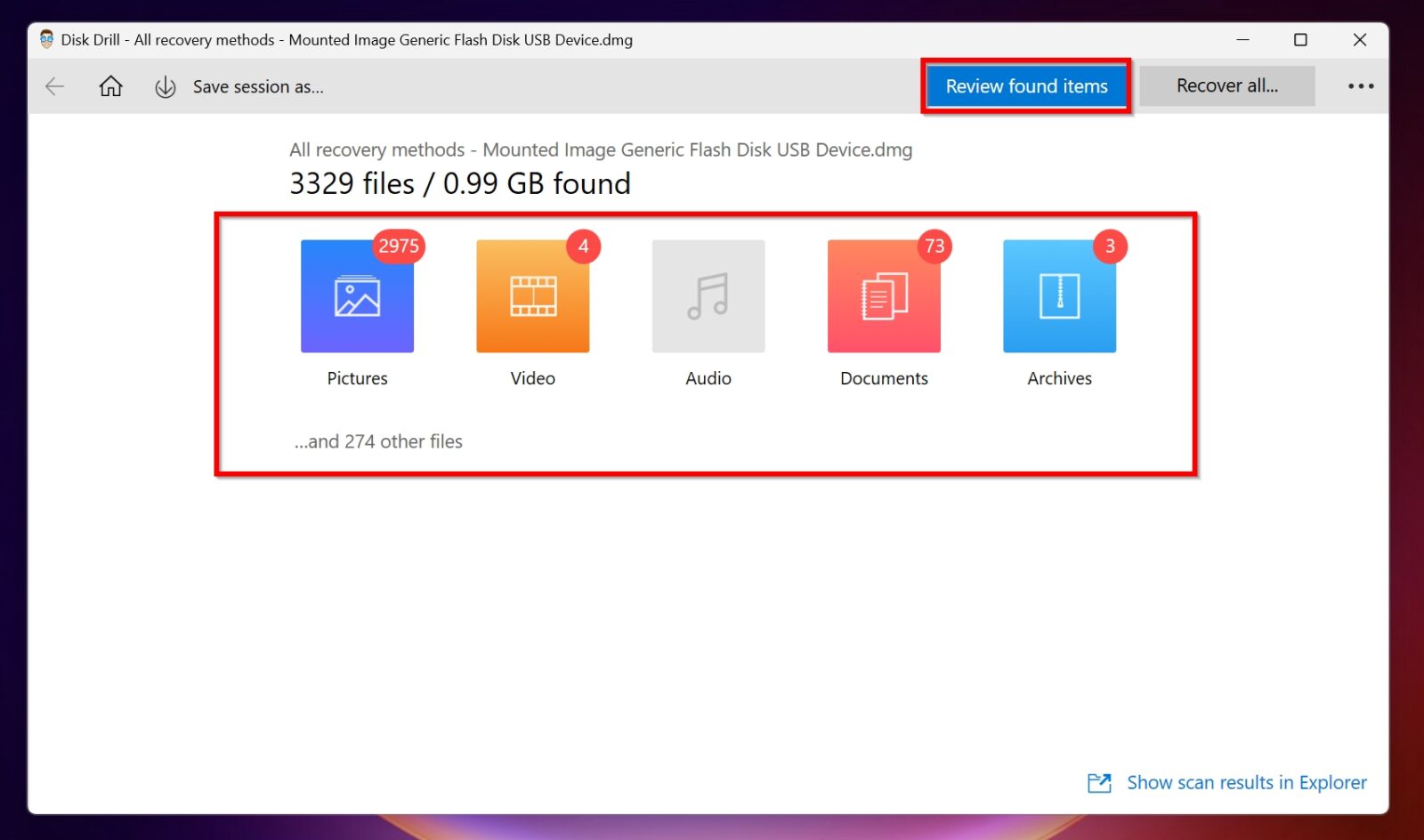Open the Video category tile
1424x840 pixels.
click(532, 296)
